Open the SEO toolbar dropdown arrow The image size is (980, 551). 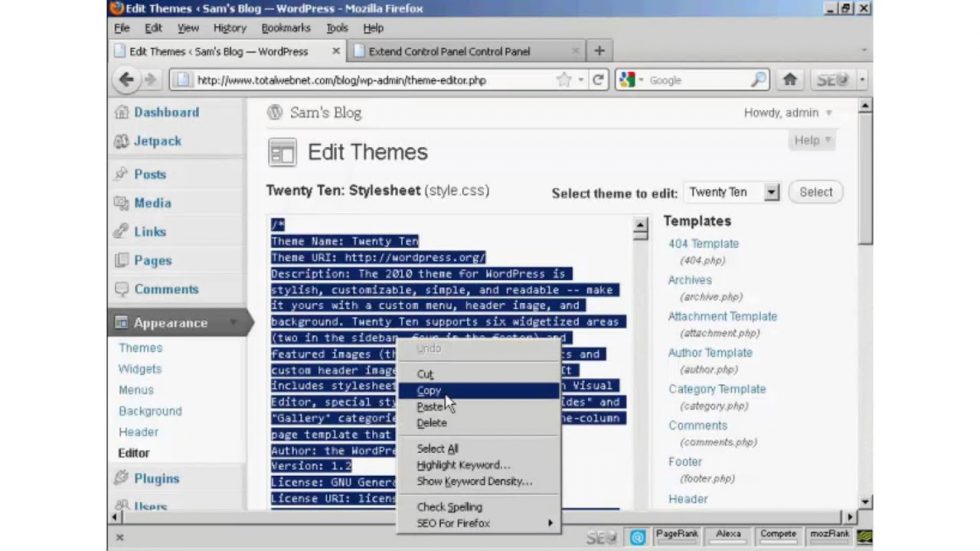click(862, 79)
